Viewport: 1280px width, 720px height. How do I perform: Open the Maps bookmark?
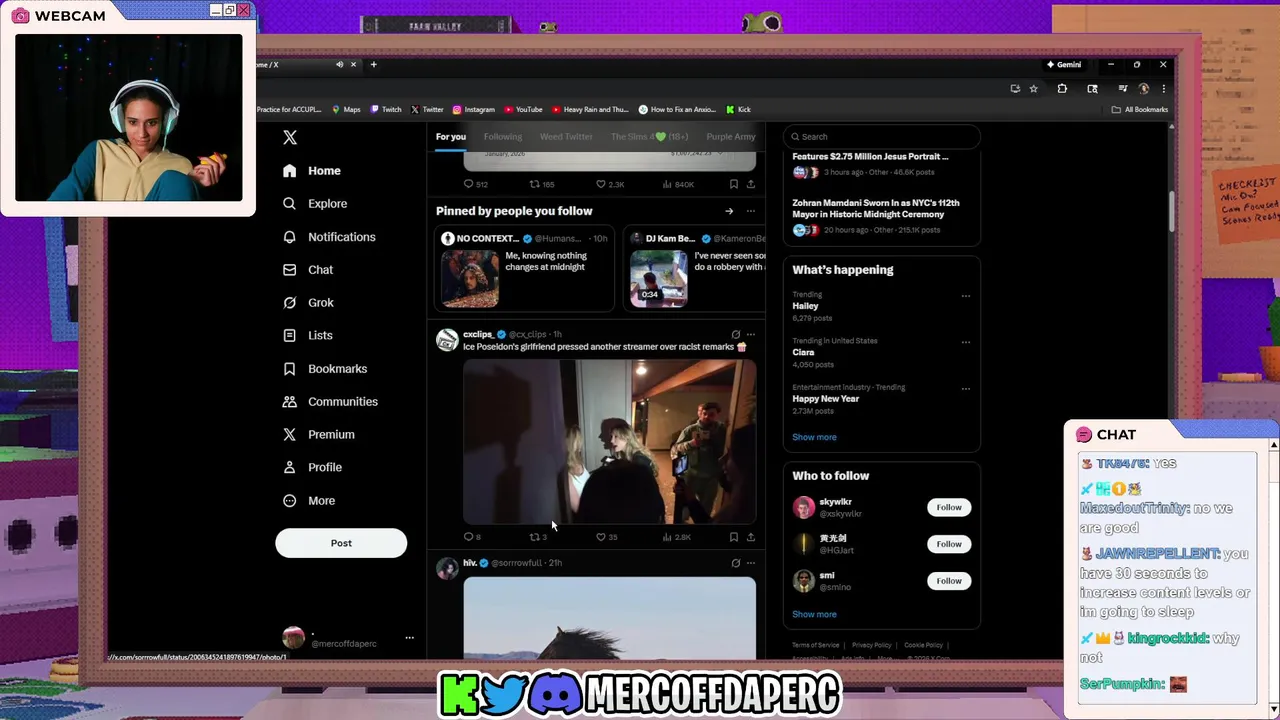pyautogui.click(x=346, y=110)
